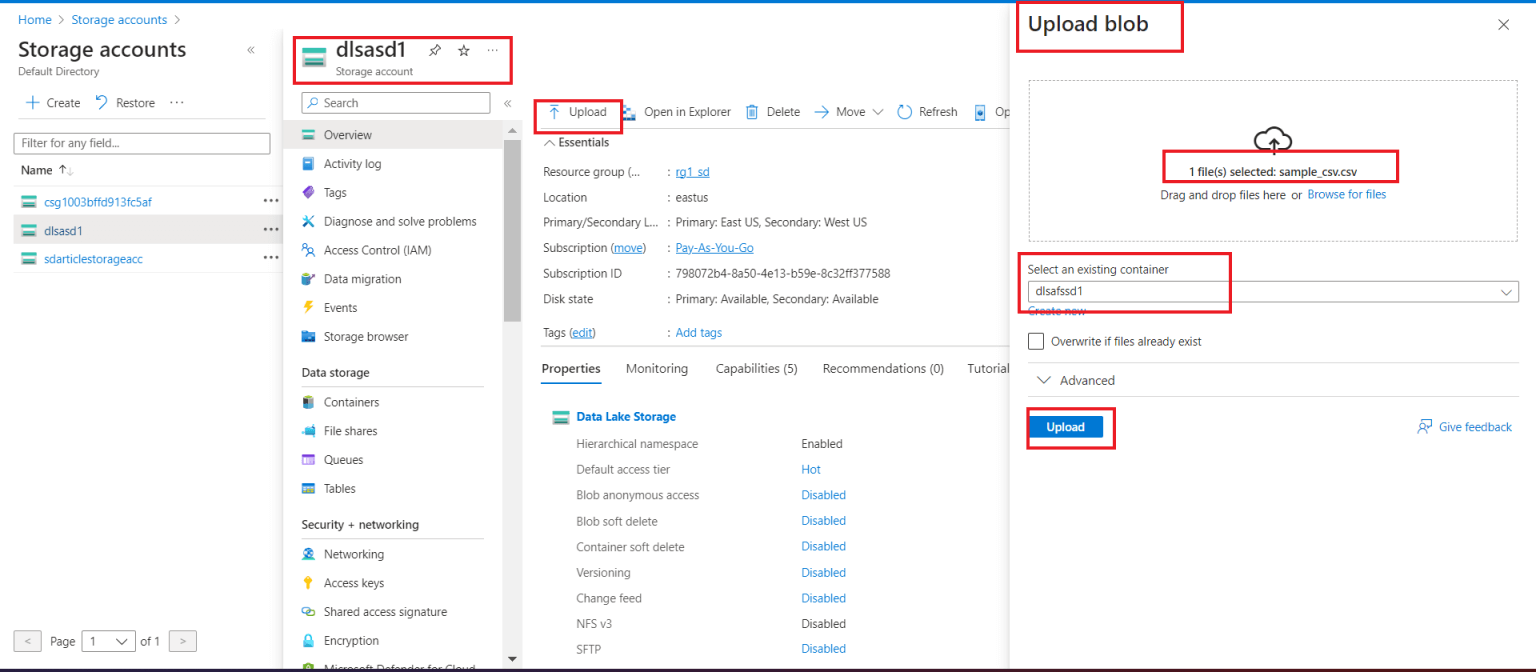Click Storage accounts breadcrumb link
Screen dimensions: 1536x672
tap(118, 20)
